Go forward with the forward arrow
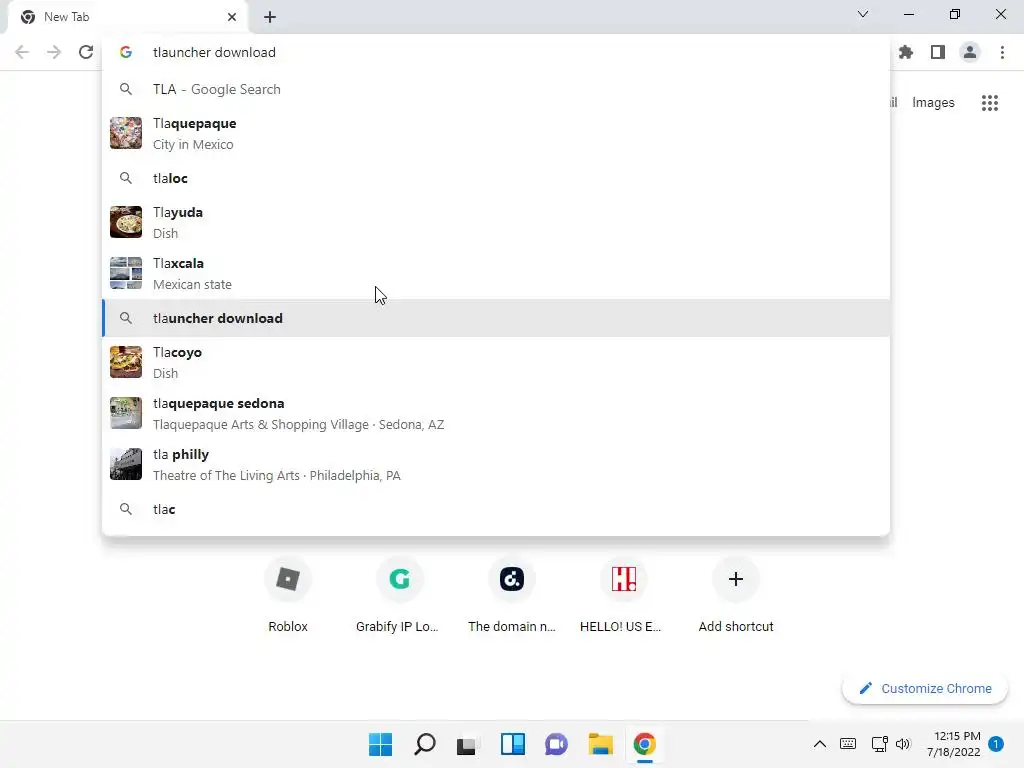 54,52
